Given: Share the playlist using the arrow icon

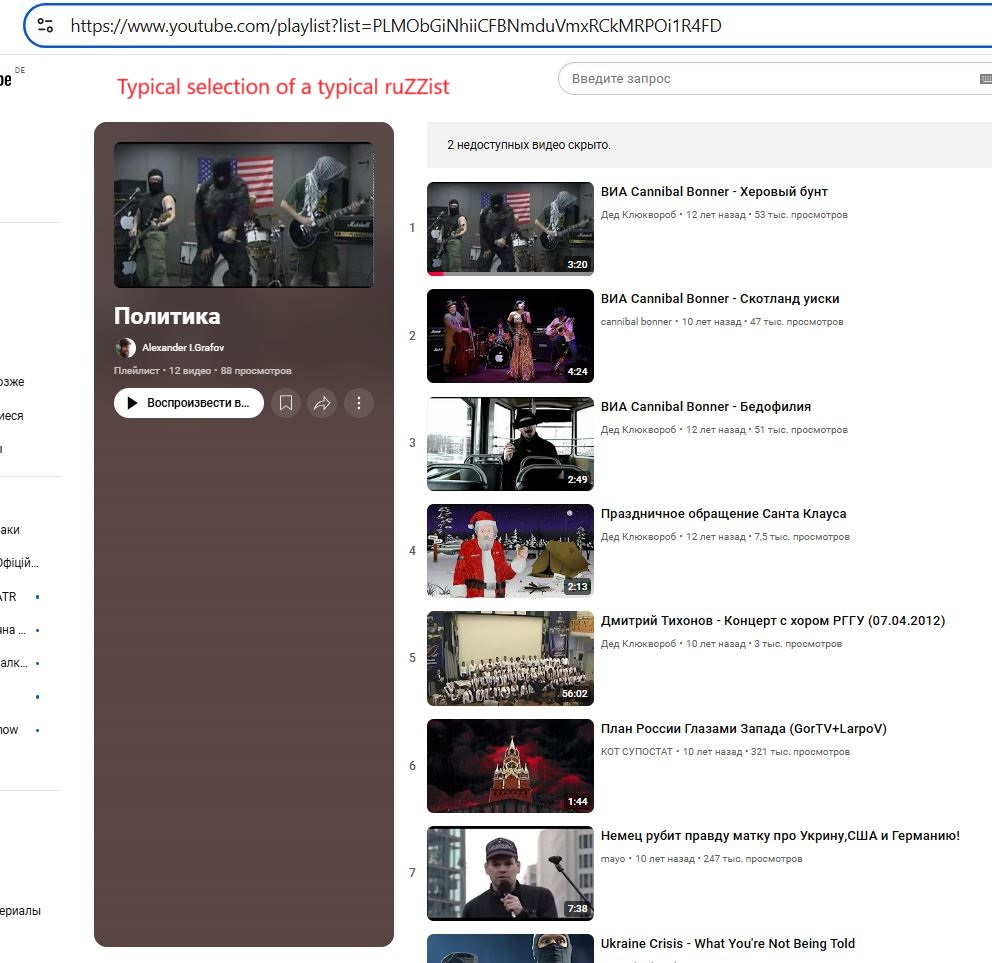Looking at the screenshot, I should [x=322, y=403].
